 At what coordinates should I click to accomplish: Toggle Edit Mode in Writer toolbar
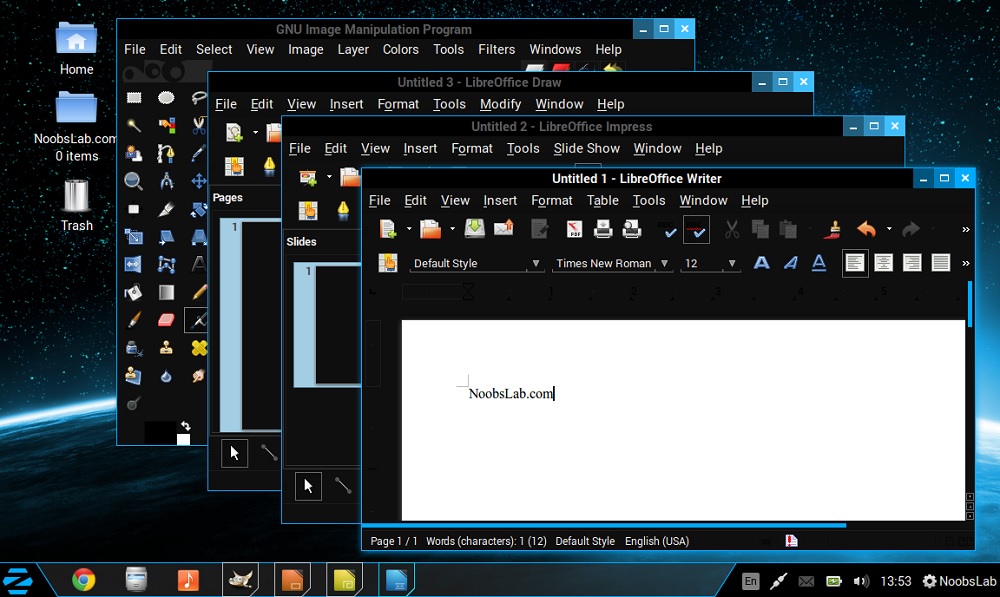pyautogui.click(x=540, y=228)
